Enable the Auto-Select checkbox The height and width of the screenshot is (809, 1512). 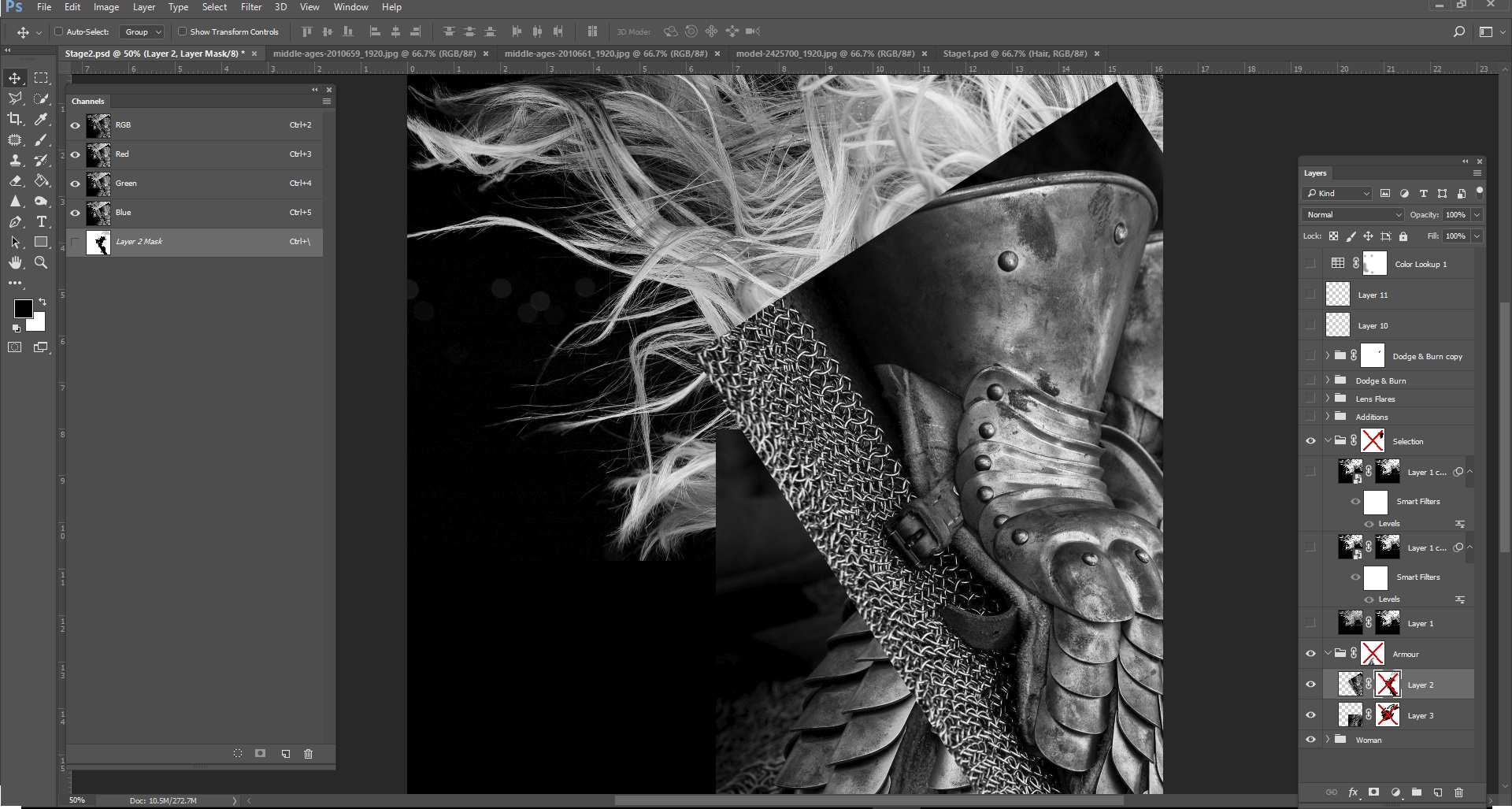click(59, 32)
